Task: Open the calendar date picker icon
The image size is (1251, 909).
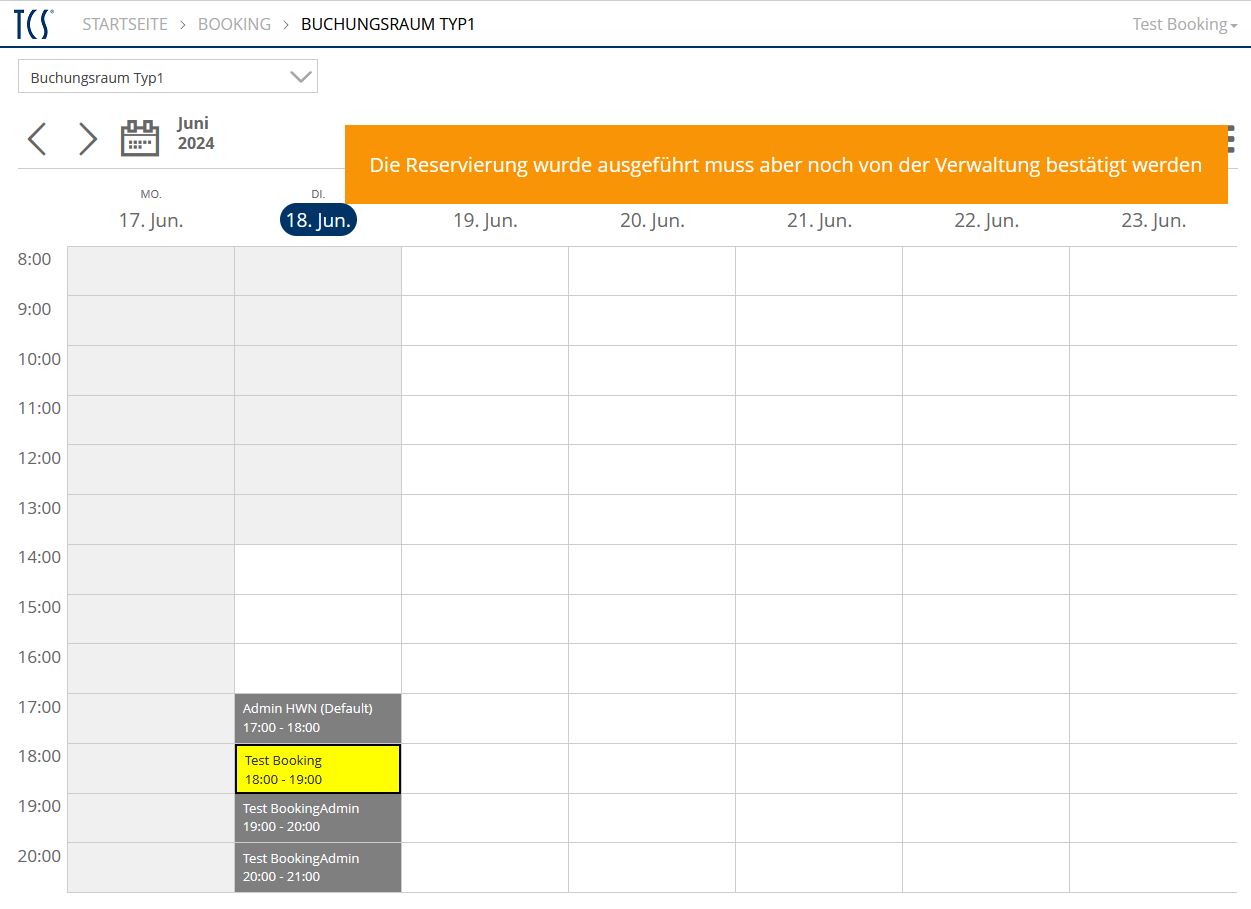Action: click(x=140, y=138)
